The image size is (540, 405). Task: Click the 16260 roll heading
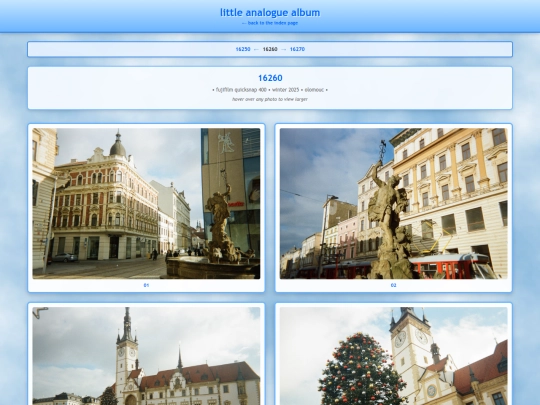click(270, 78)
